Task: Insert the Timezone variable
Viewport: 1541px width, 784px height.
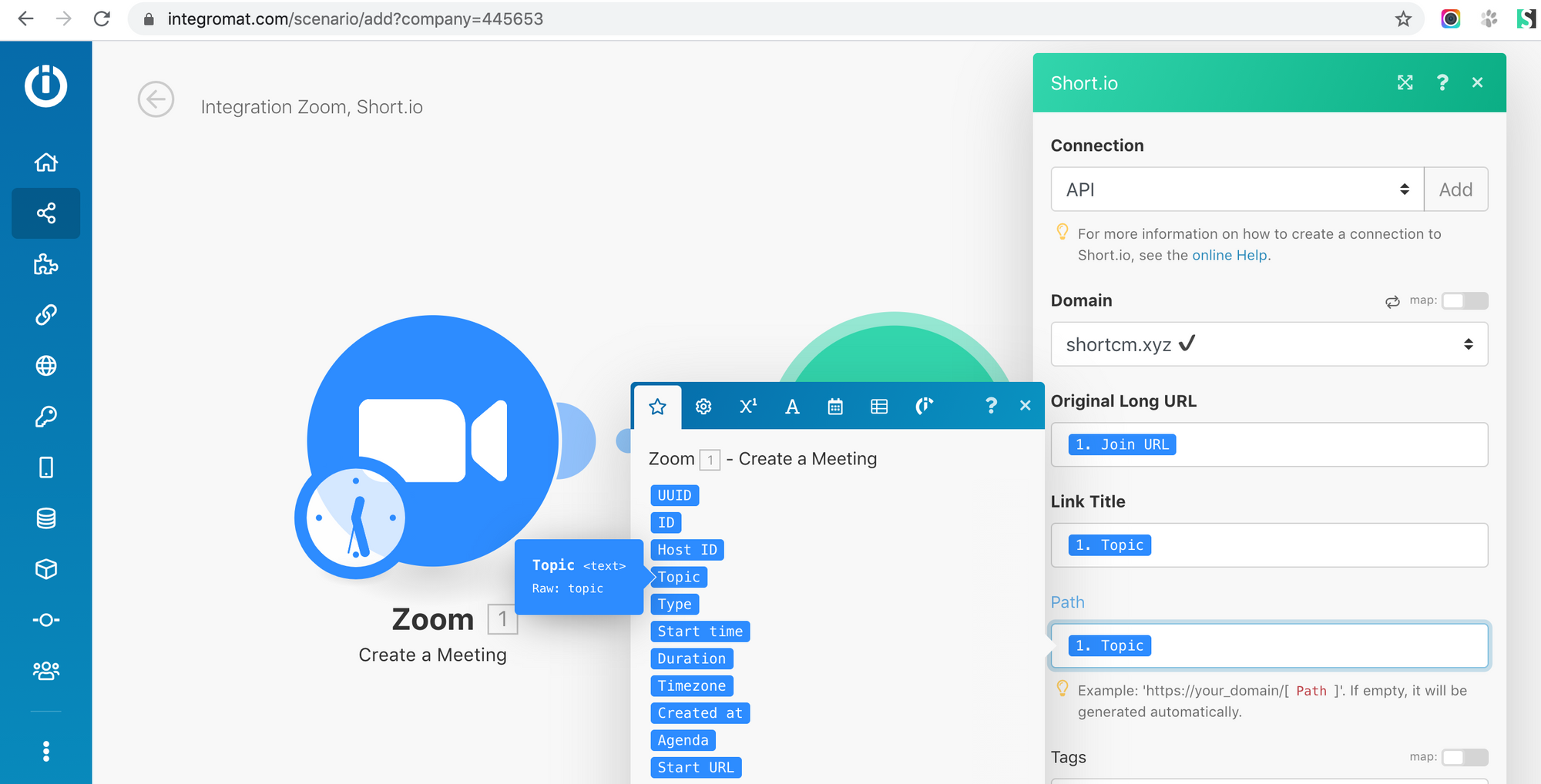Action: (692, 686)
